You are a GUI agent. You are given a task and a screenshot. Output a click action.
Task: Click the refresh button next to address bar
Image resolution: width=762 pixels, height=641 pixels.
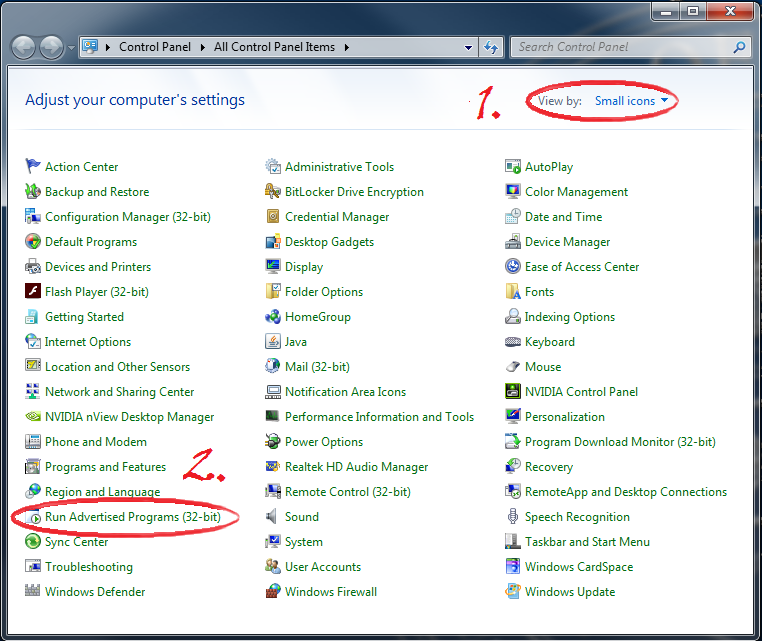click(491, 47)
